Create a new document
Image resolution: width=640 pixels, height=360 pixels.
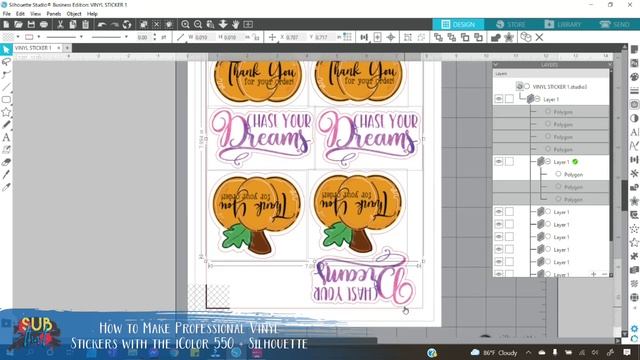6,24
